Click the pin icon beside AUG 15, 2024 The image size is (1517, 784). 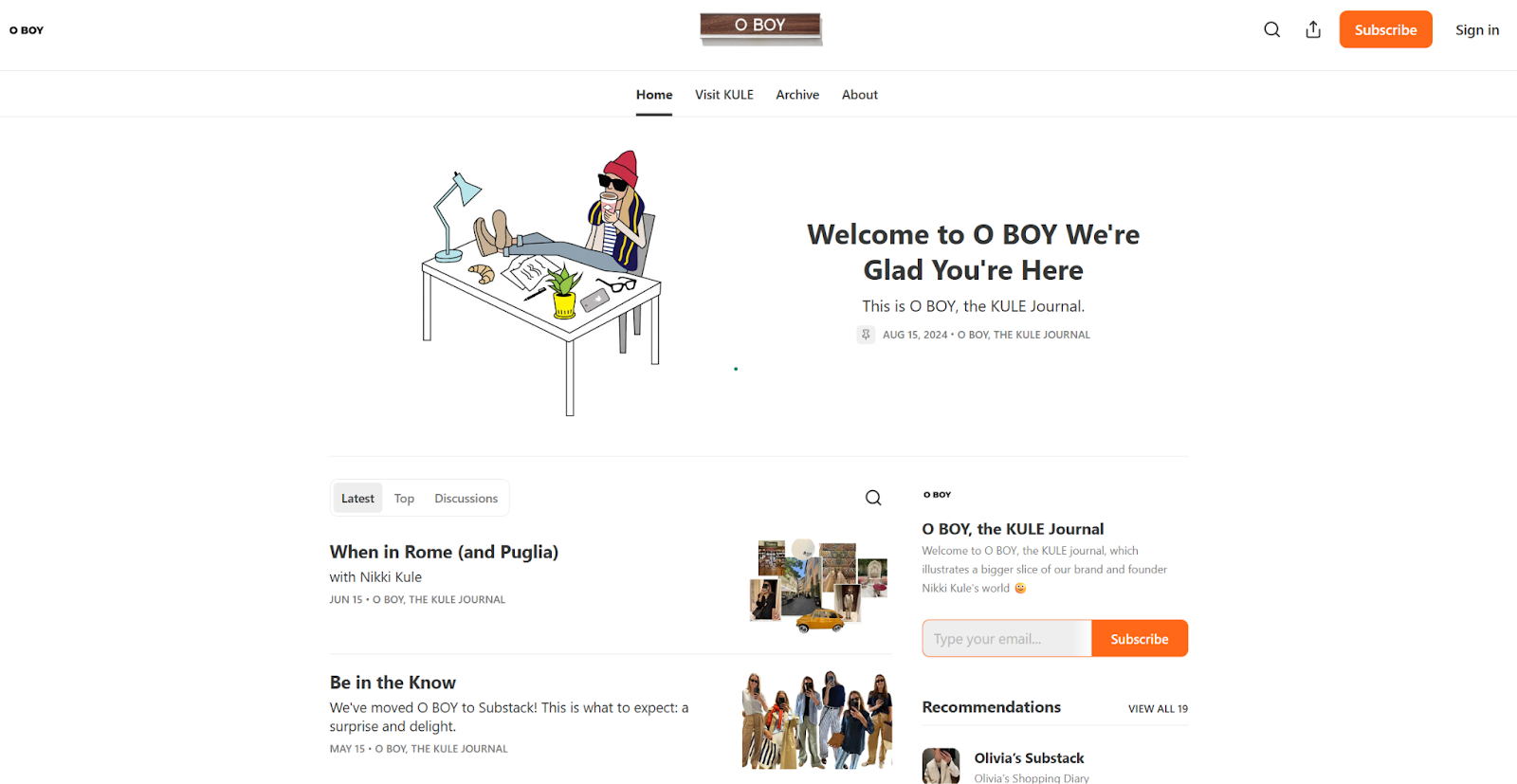point(866,335)
